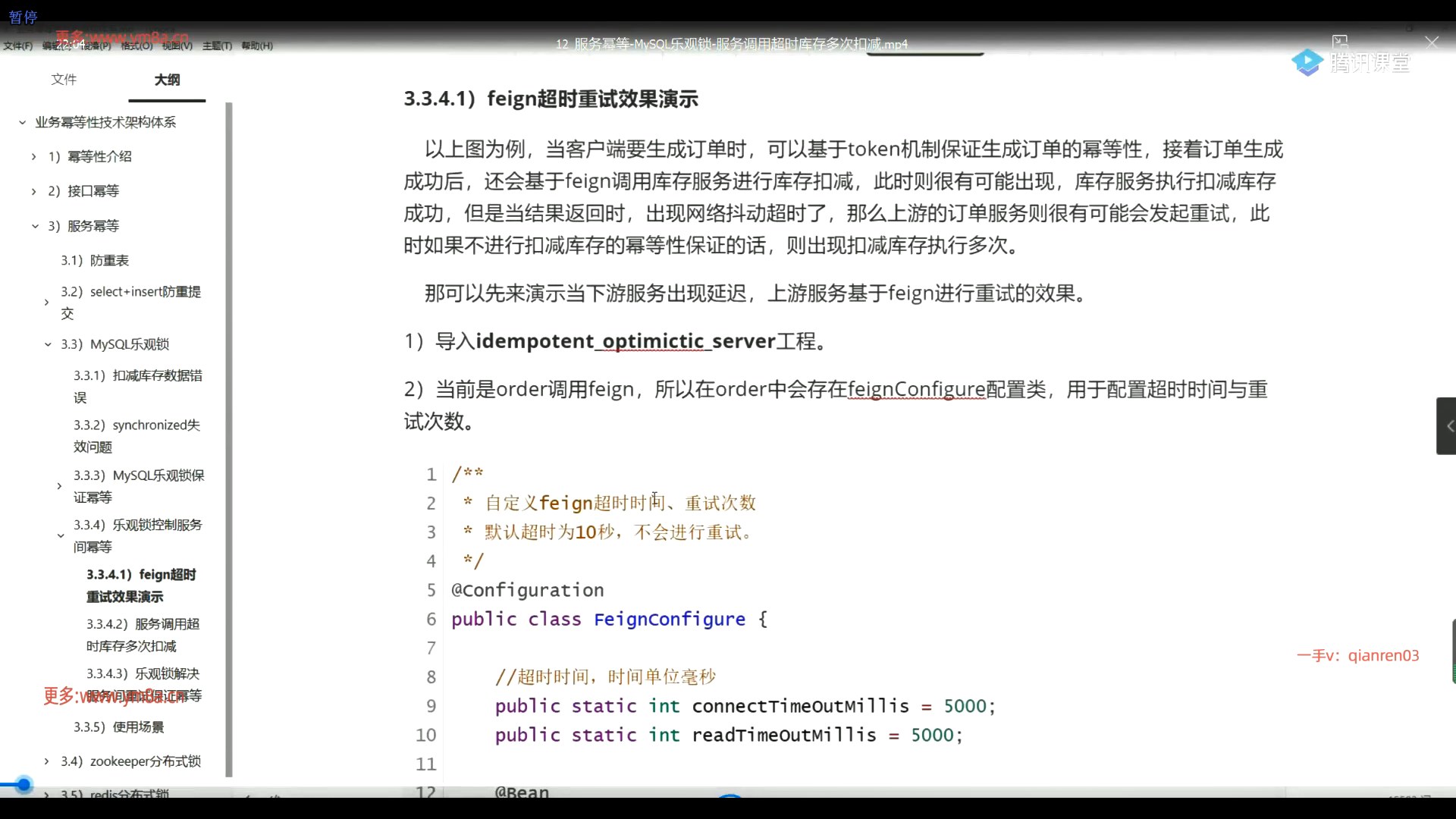Select outline entry 3.1) 防重表

click(96, 260)
